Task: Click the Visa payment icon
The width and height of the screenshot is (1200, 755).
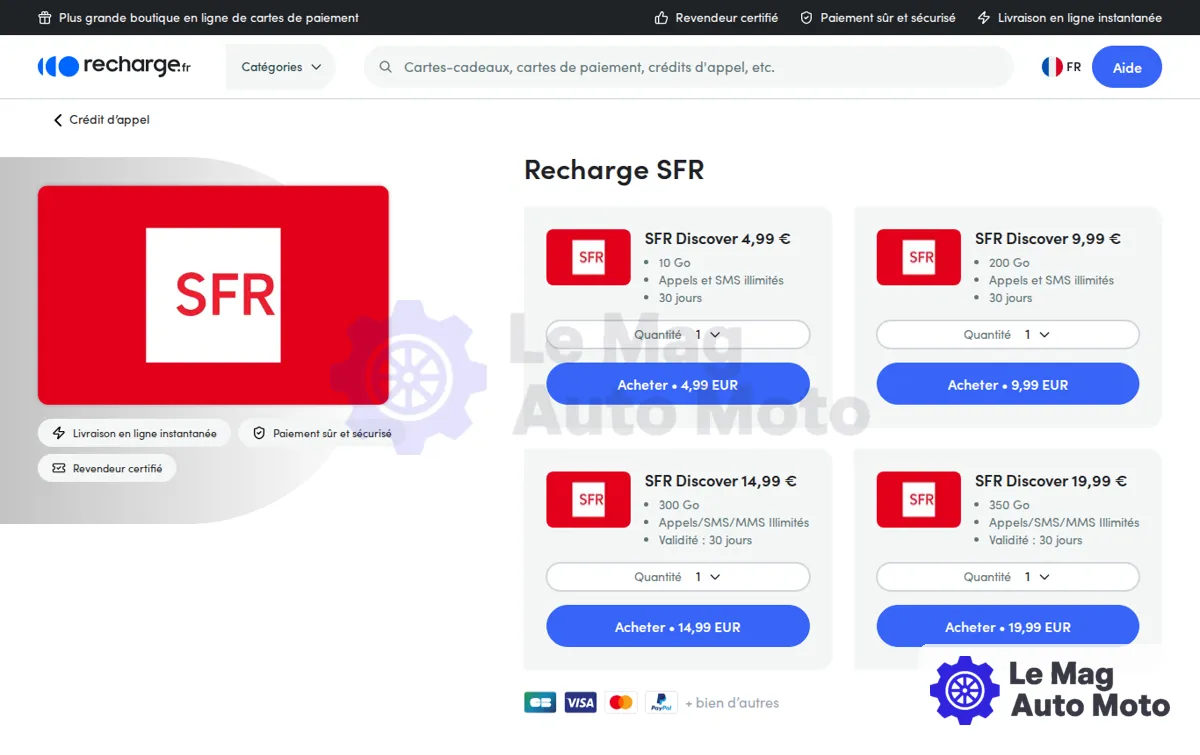Action: pyautogui.click(x=580, y=703)
